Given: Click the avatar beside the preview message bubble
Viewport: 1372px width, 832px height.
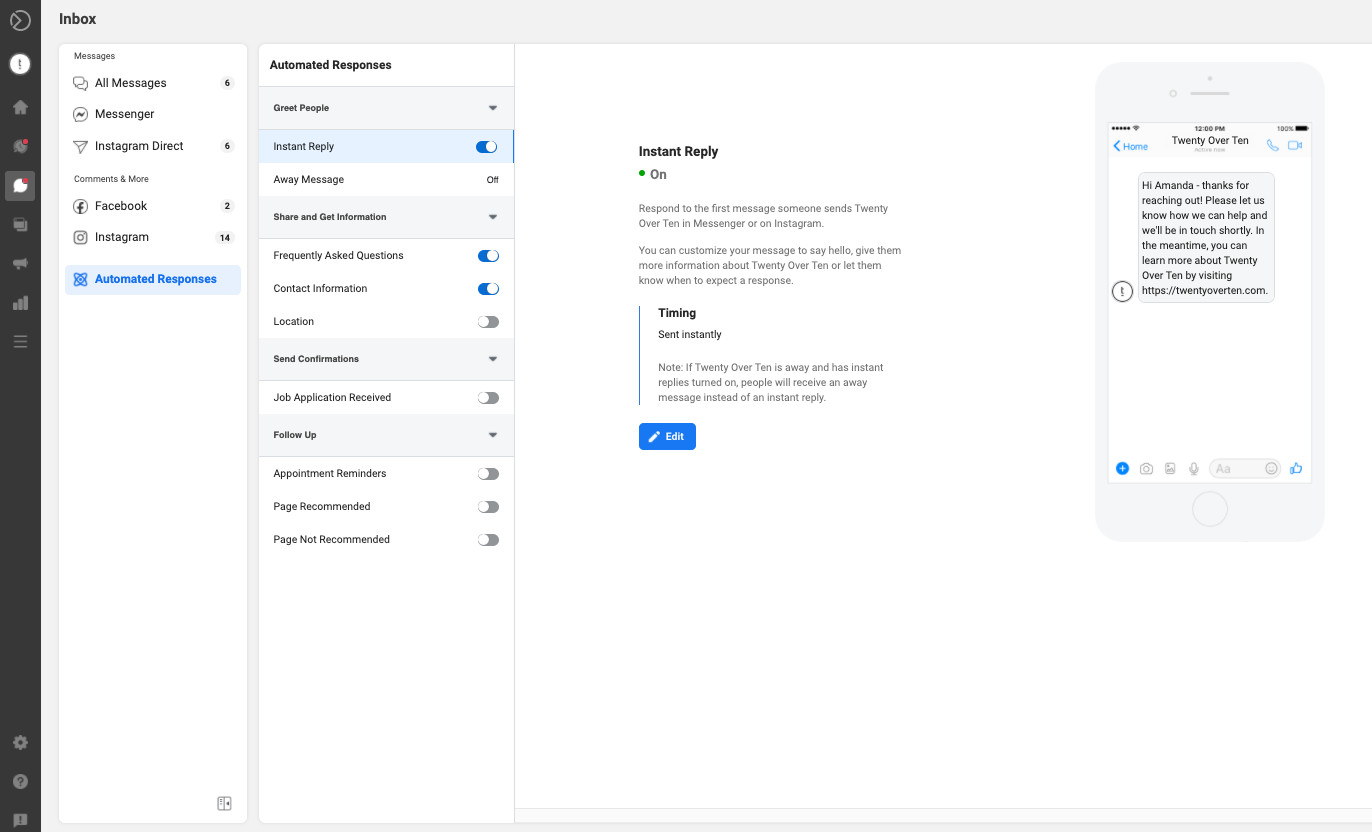Looking at the screenshot, I should click(1123, 291).
